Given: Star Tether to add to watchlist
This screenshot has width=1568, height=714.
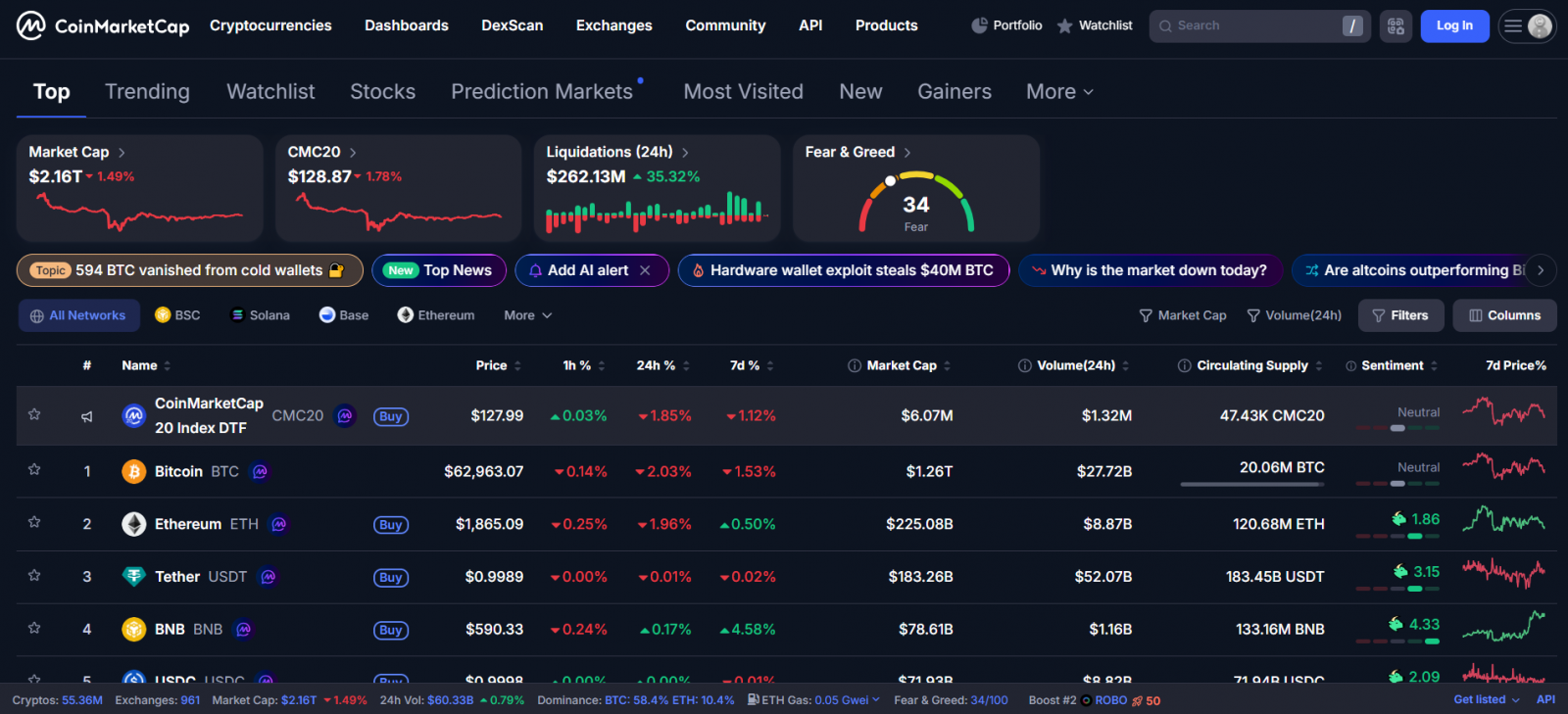Looking at the screenshot, I should point(34,575).
